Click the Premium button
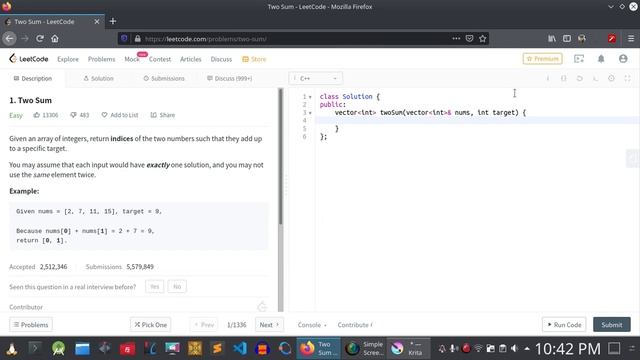 [542, 59]
